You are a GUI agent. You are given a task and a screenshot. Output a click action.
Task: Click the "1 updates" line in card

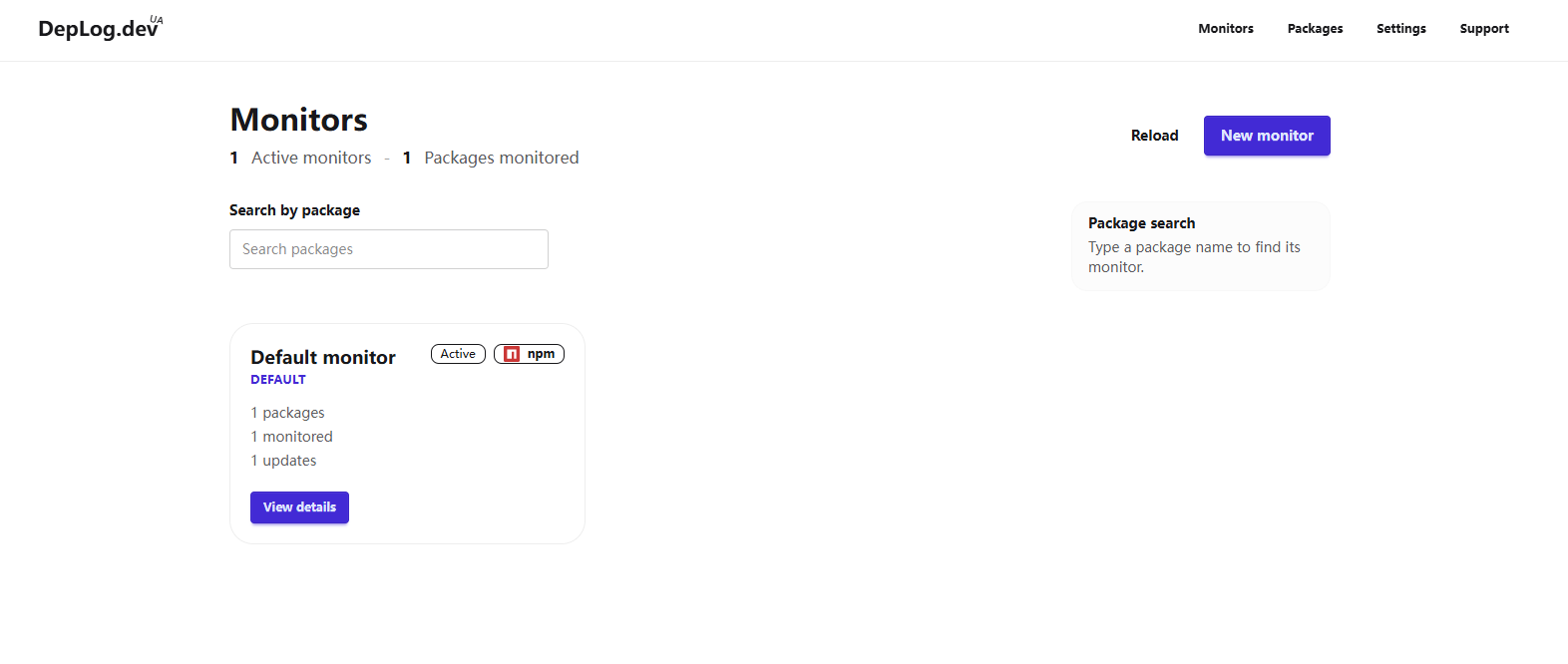(284, 461)
